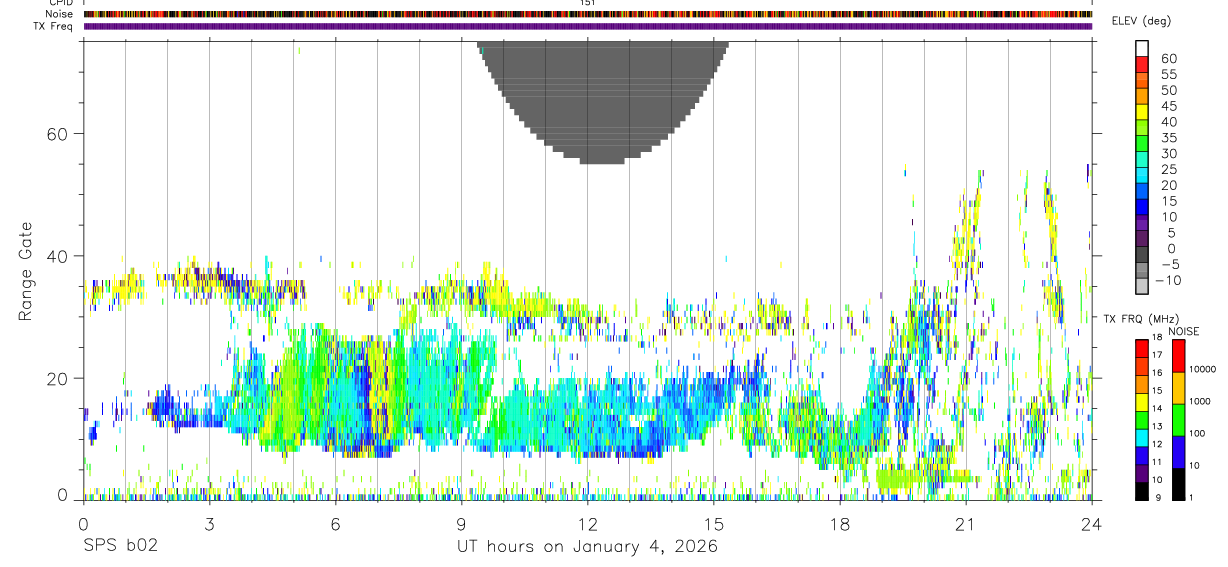Click the x-axis tick label '24'

tap(1091, 525)
